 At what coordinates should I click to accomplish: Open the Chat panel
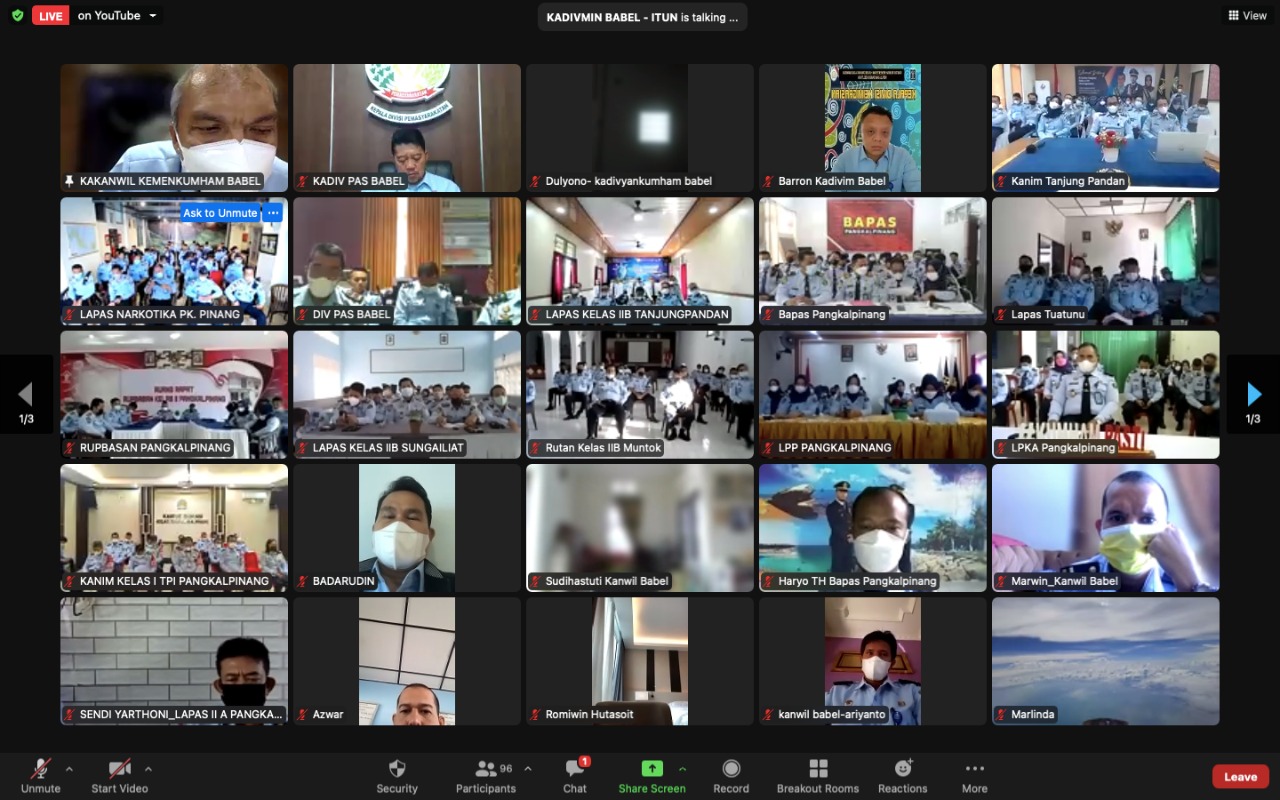tap(575, 775)
